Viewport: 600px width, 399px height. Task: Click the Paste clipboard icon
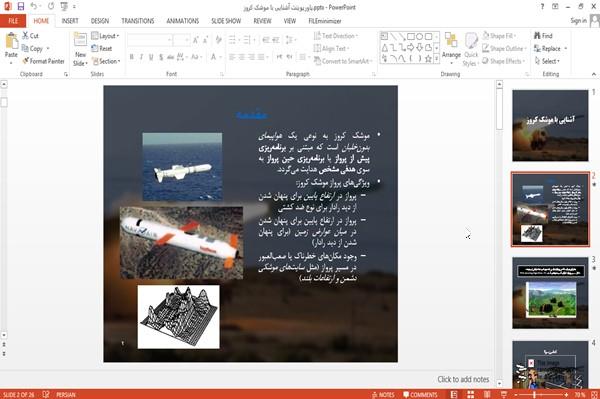tap(11, 41)
